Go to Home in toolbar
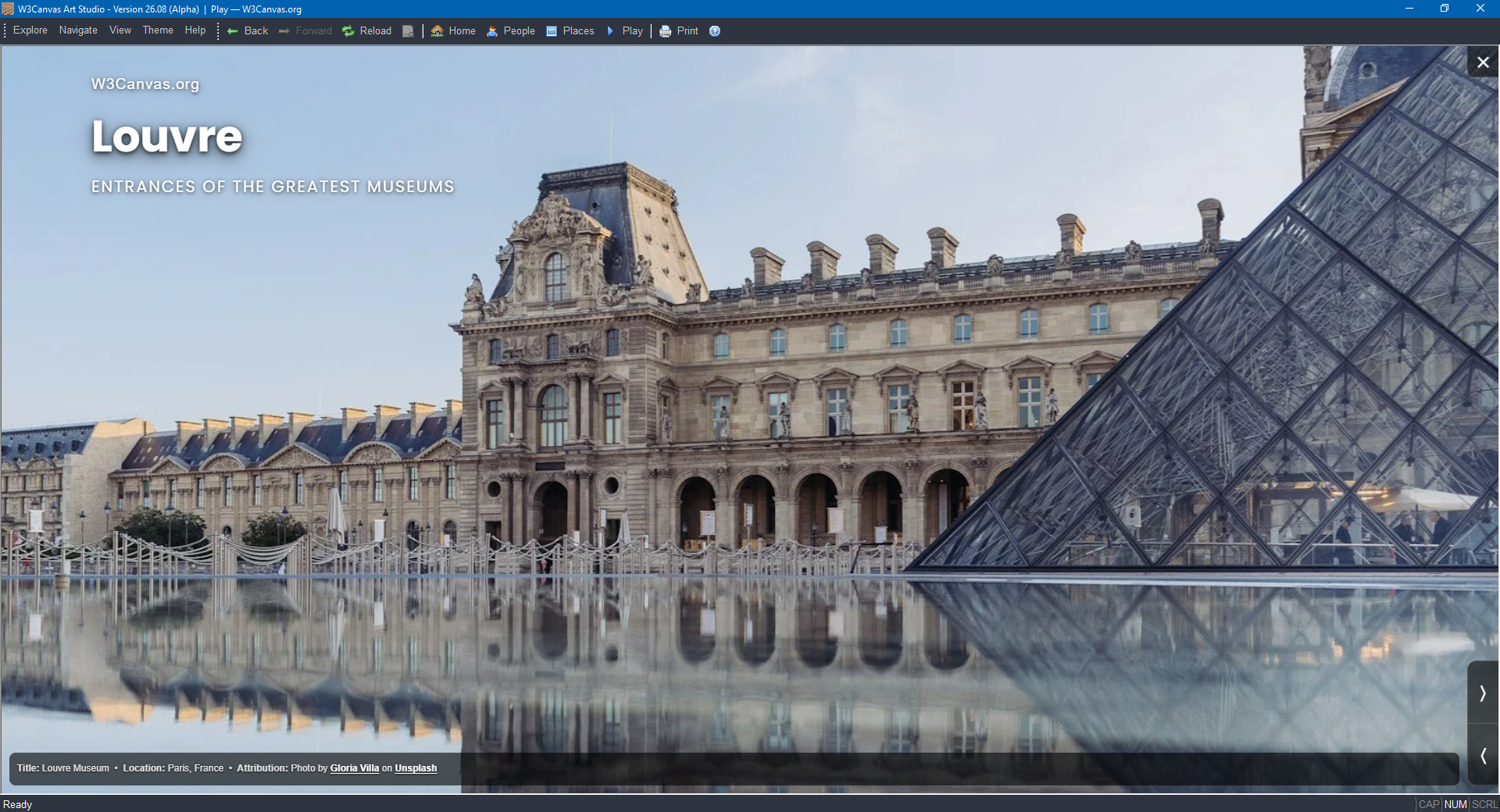Screen dimensions: 1500x812 (453, 31)
